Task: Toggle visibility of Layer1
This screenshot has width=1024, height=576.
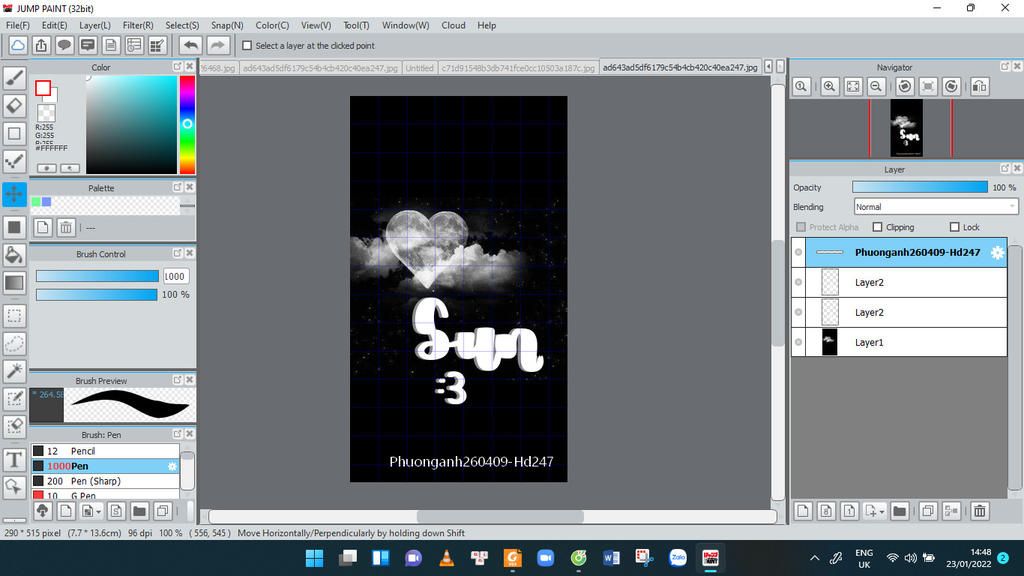Action: coord(798,342)
